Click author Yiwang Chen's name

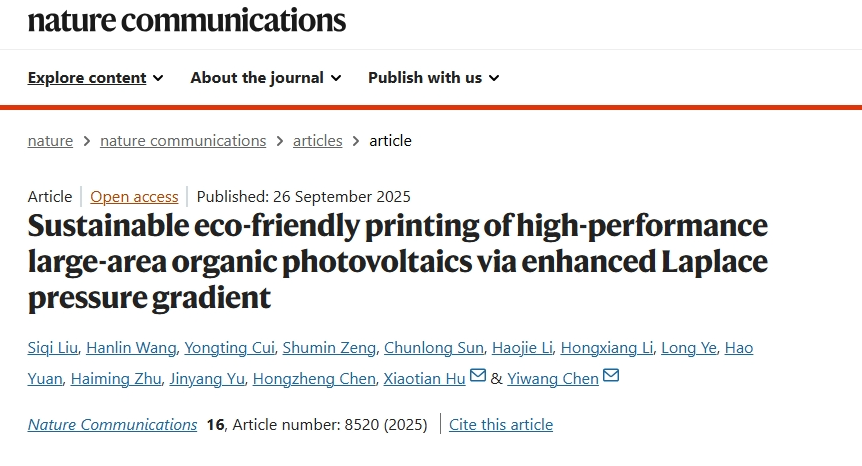553,378
